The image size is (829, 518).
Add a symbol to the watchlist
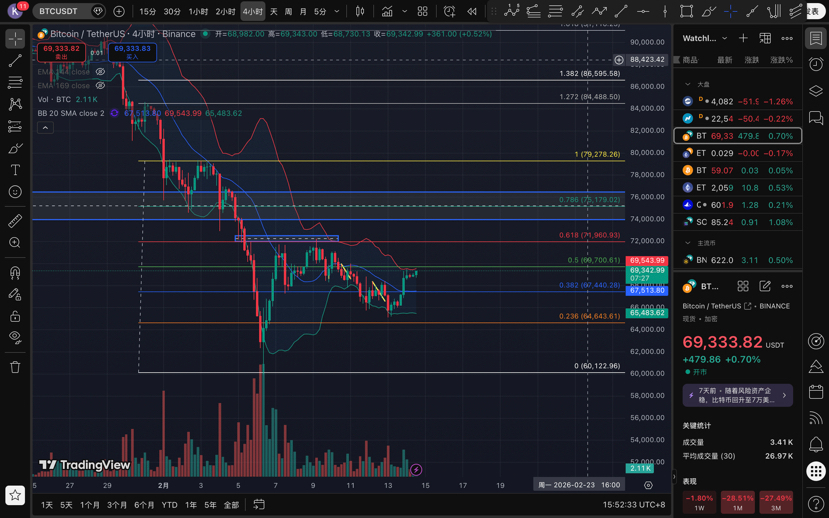[743, 38]
